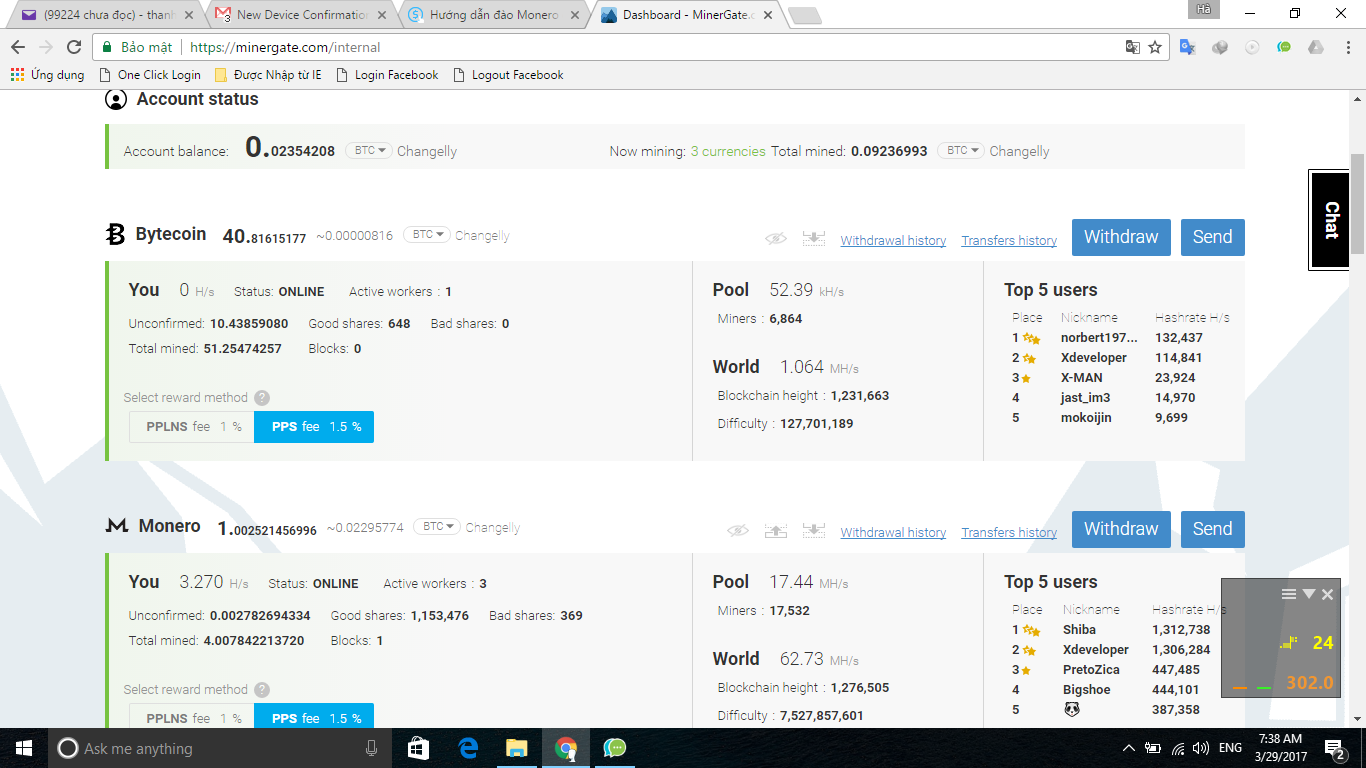
Task: Click Withdraw button for Monero
Action: click(x=1121, y=529)
